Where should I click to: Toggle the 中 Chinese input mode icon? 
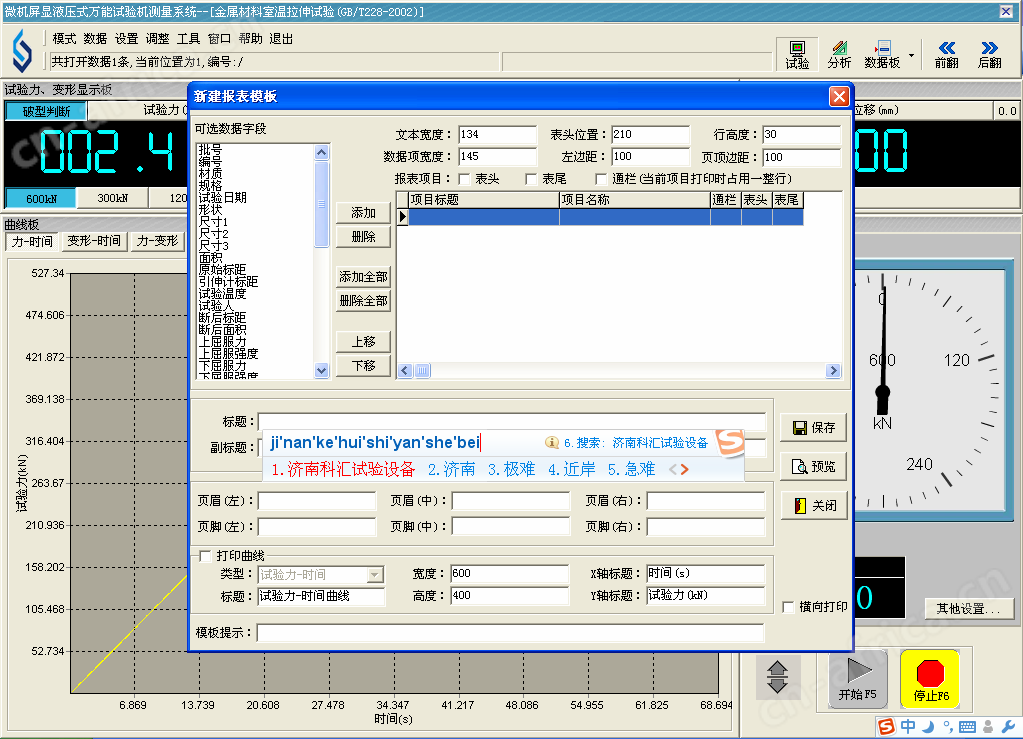coord(908,727)
